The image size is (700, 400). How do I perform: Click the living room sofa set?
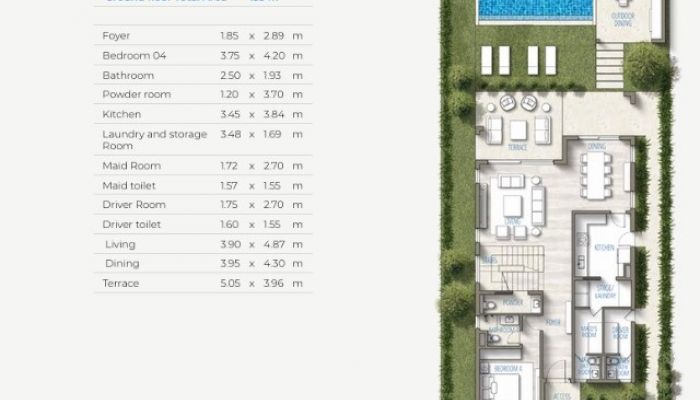point(520,206)
